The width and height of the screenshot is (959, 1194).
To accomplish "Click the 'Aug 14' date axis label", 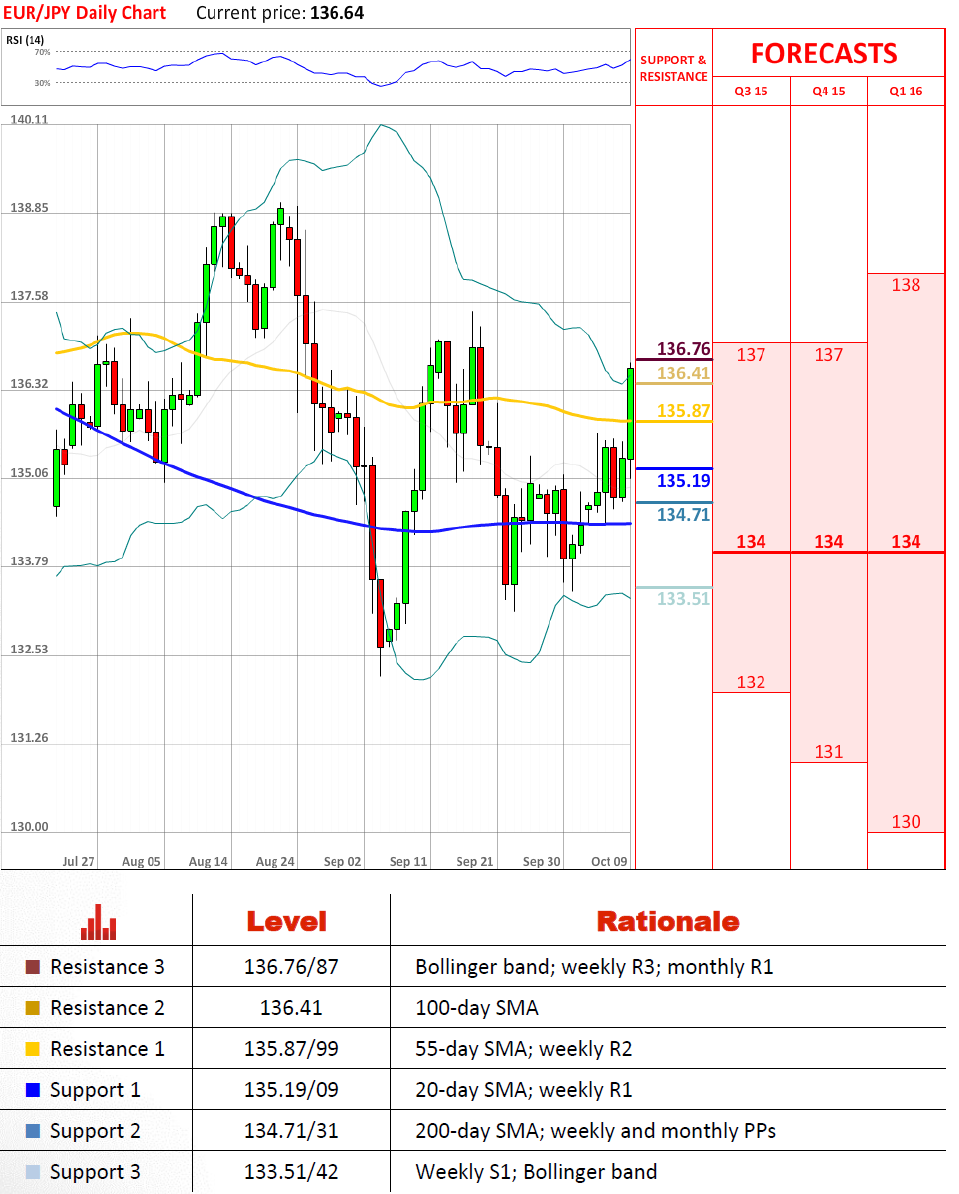I will (x=208, y=862).
